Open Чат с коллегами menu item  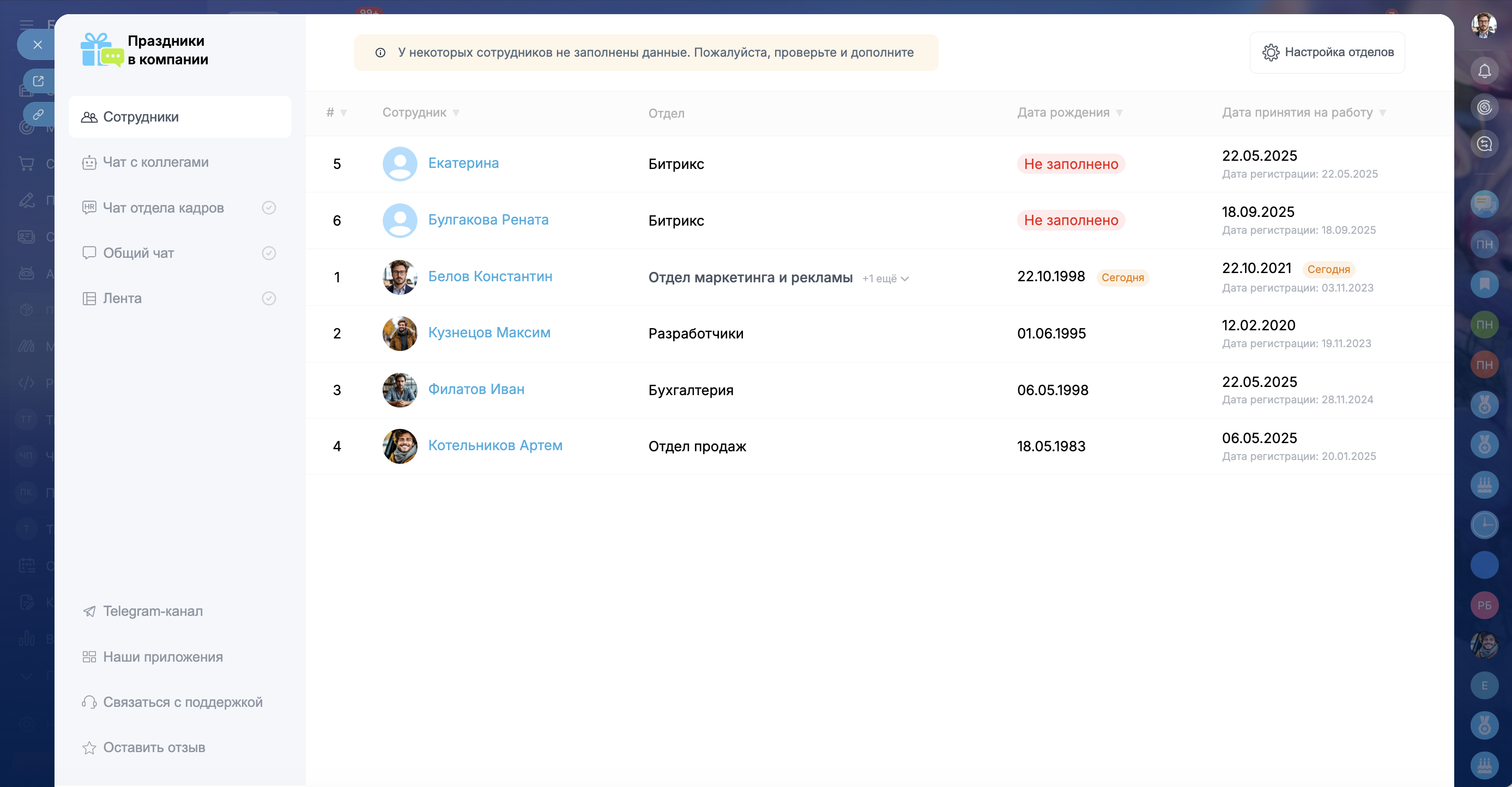tap(155, 162)
